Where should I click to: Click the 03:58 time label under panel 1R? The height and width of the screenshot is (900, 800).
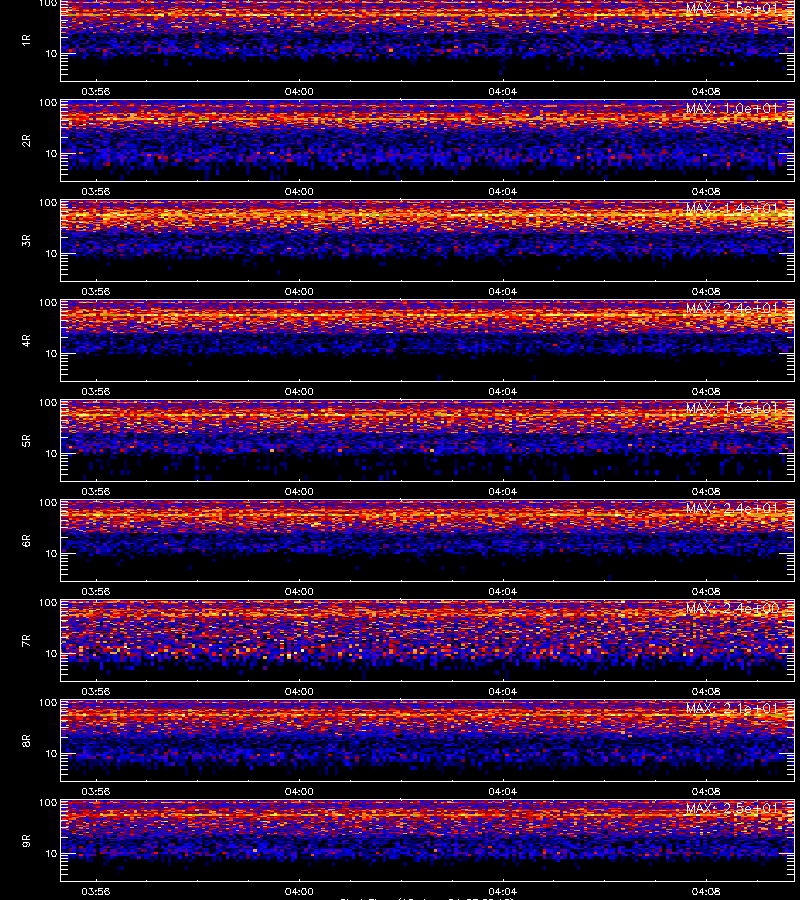point(96,91)
